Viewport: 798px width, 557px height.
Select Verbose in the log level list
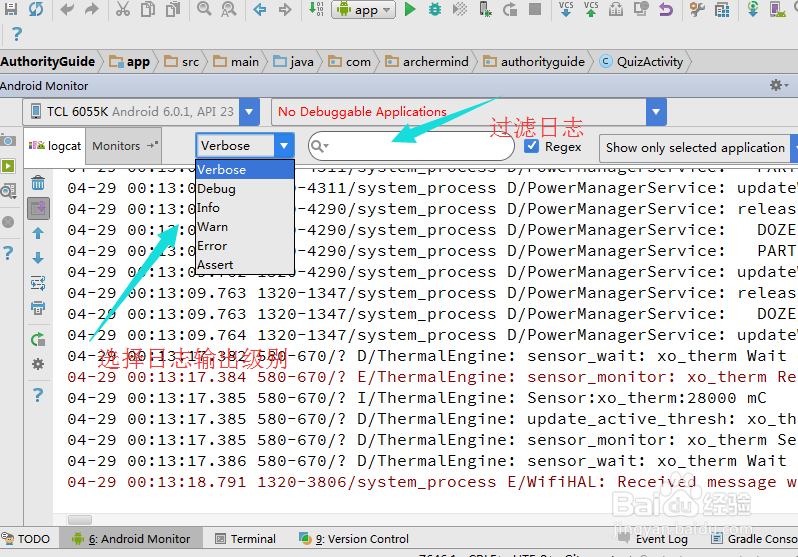click(245, 170)
